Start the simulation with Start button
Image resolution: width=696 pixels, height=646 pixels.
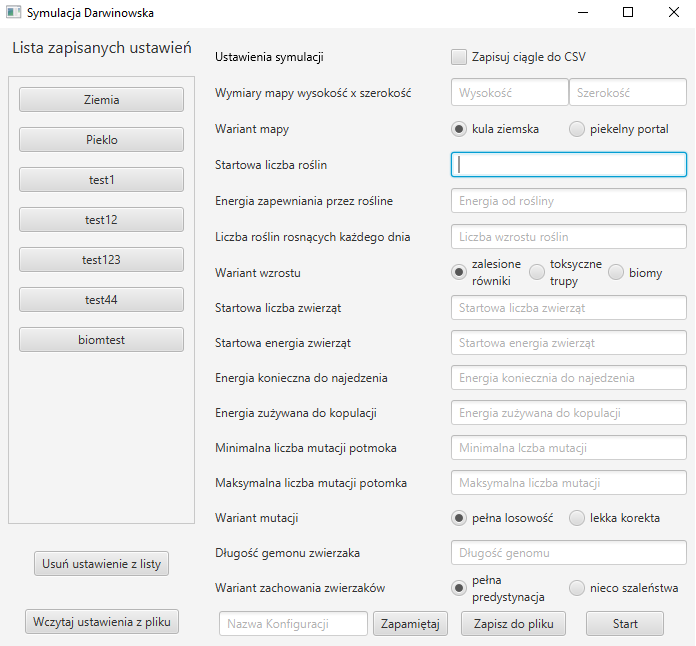625,623
